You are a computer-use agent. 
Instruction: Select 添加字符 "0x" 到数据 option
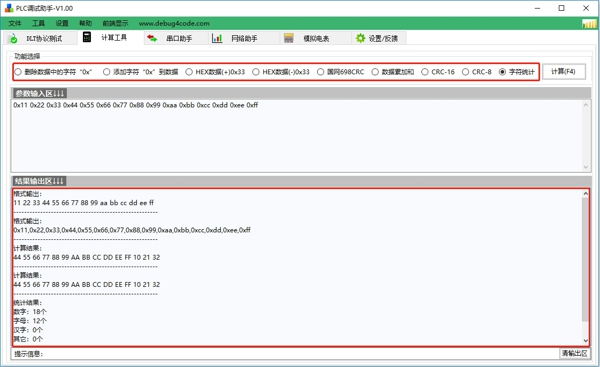[140, 72]
